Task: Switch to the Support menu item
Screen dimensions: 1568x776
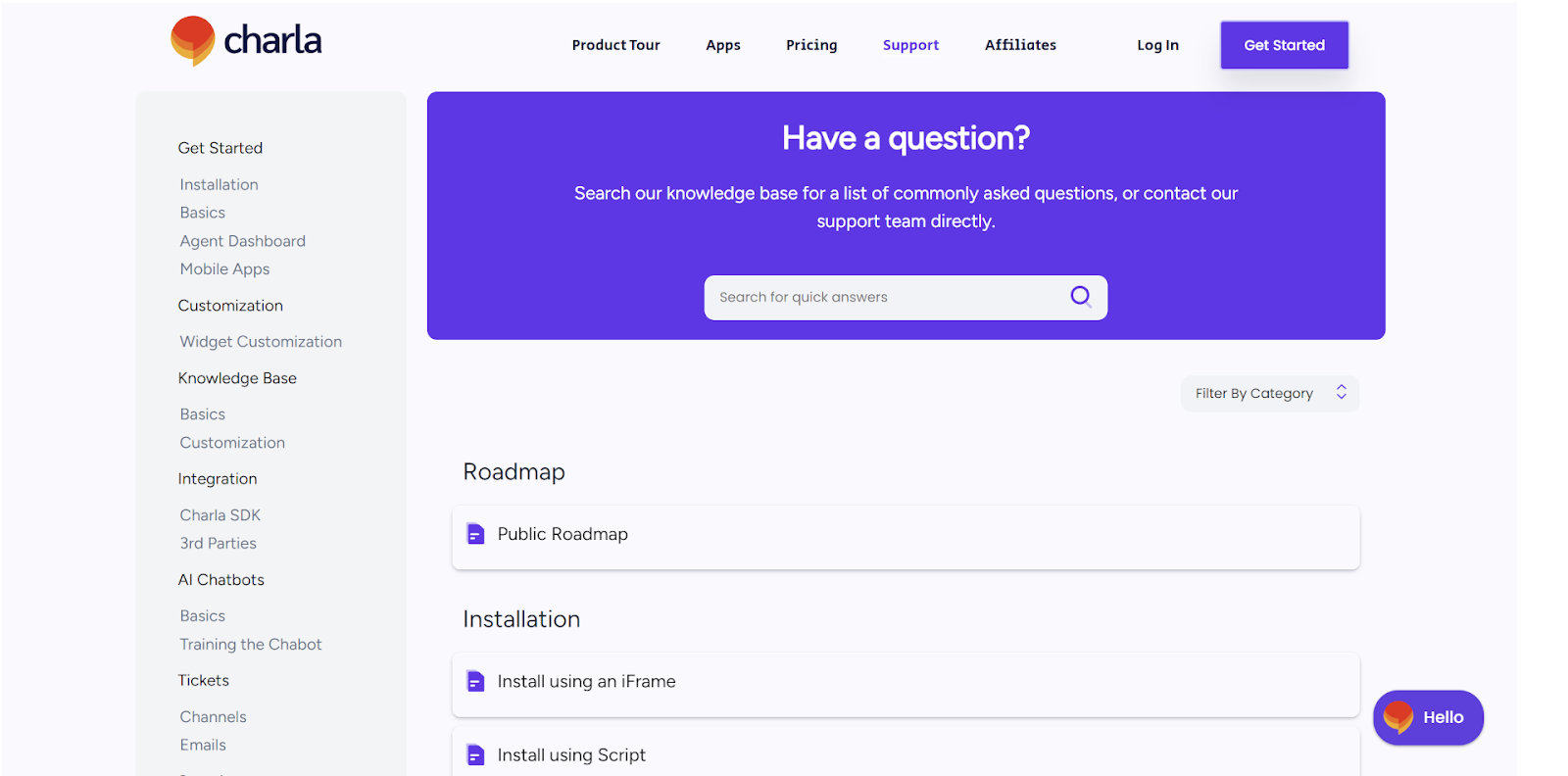Action: 909,44
